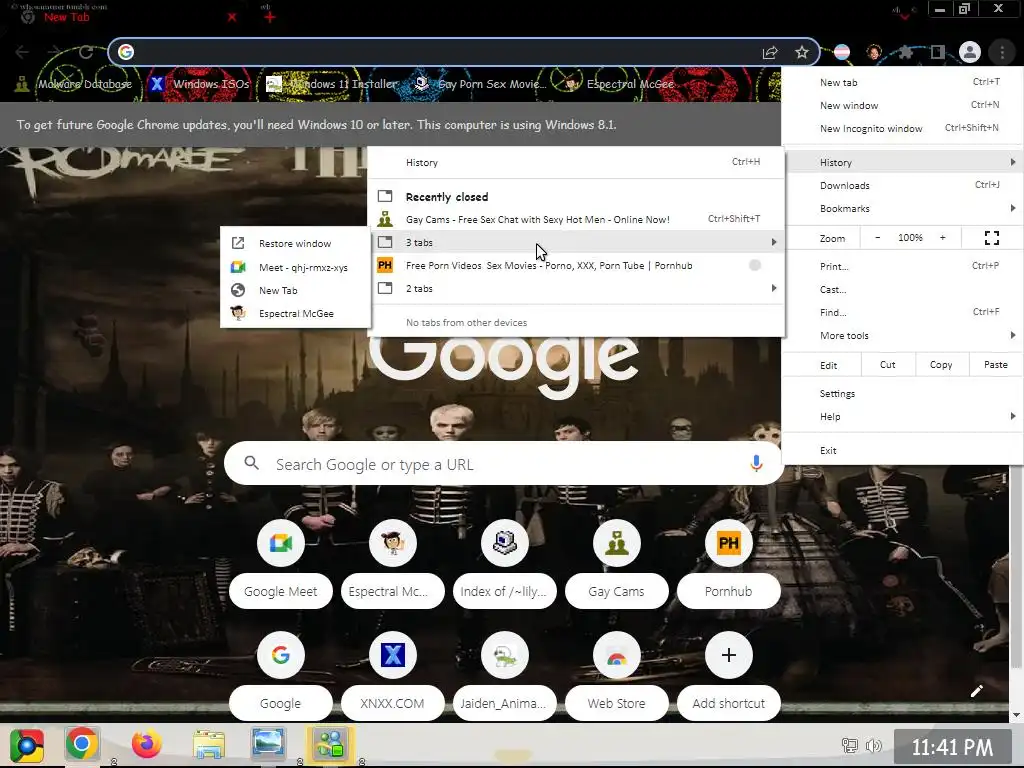Open Settings from the Chrome menu

tap(902, 394)
